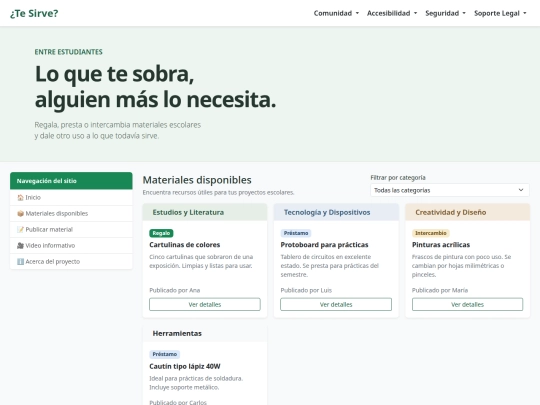View details for Cartulinas de colores
This screenshot has height=405, width=540.
point(205,304)
